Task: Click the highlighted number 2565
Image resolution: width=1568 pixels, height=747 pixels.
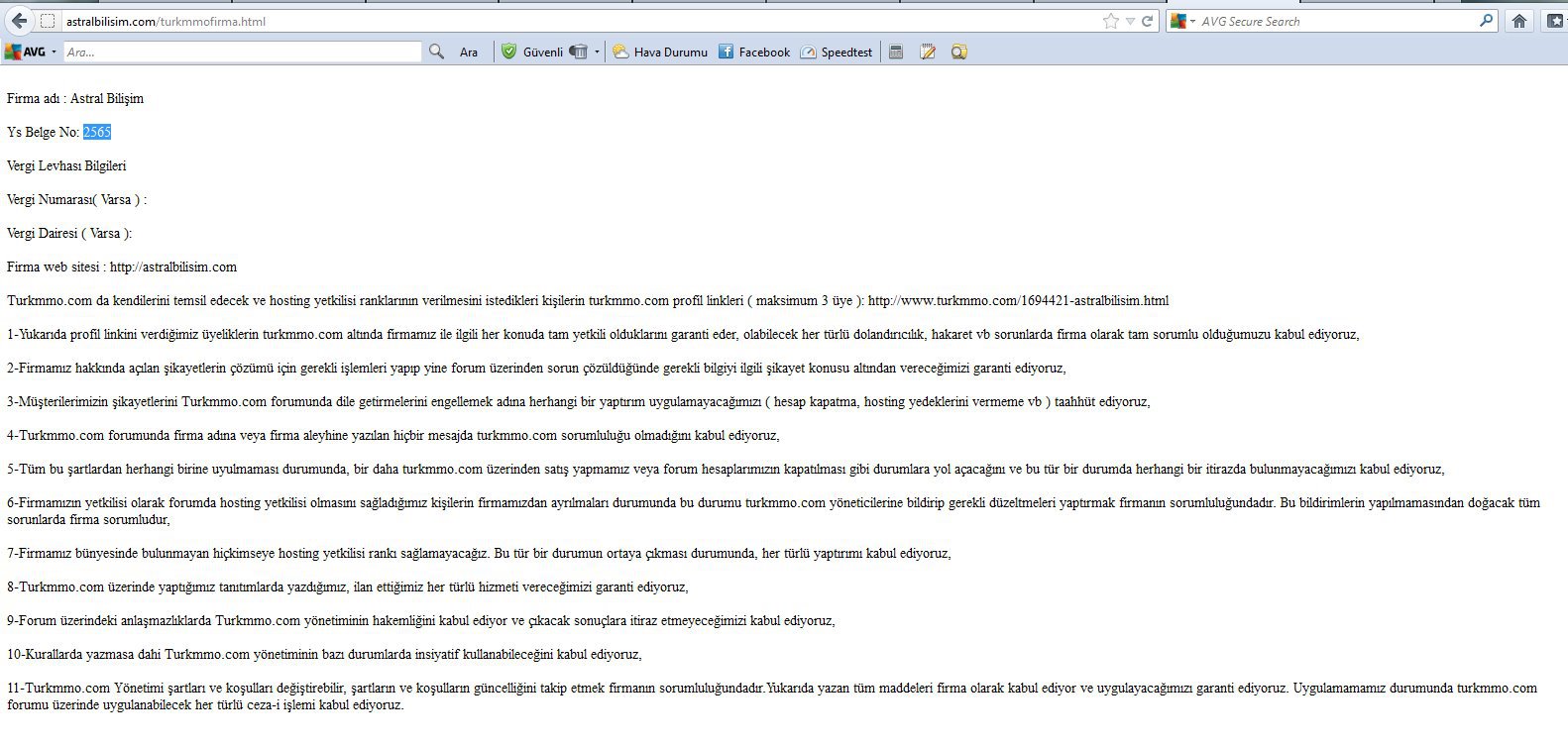Action: pyautogui.click(x=97, y=132)
